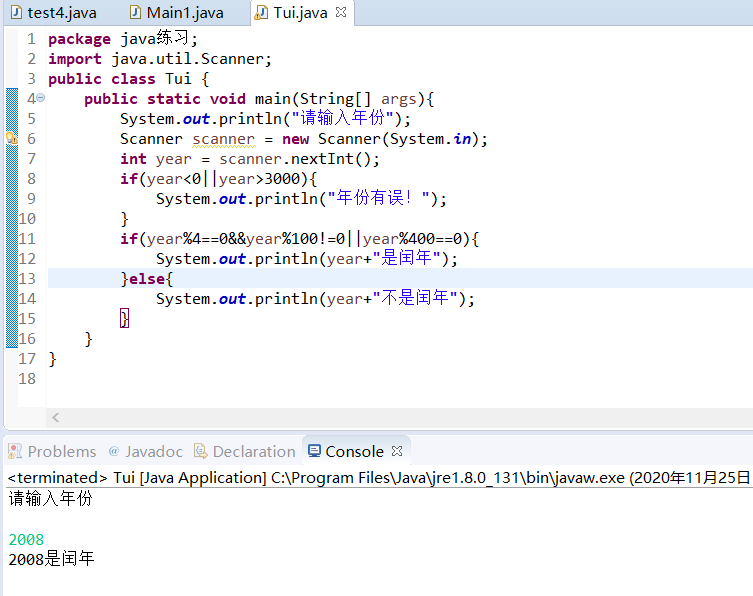This screenshot has width=753, height=596.
Task: Click the underlined scanner variable on line 6
Action: tap(223, 139)
